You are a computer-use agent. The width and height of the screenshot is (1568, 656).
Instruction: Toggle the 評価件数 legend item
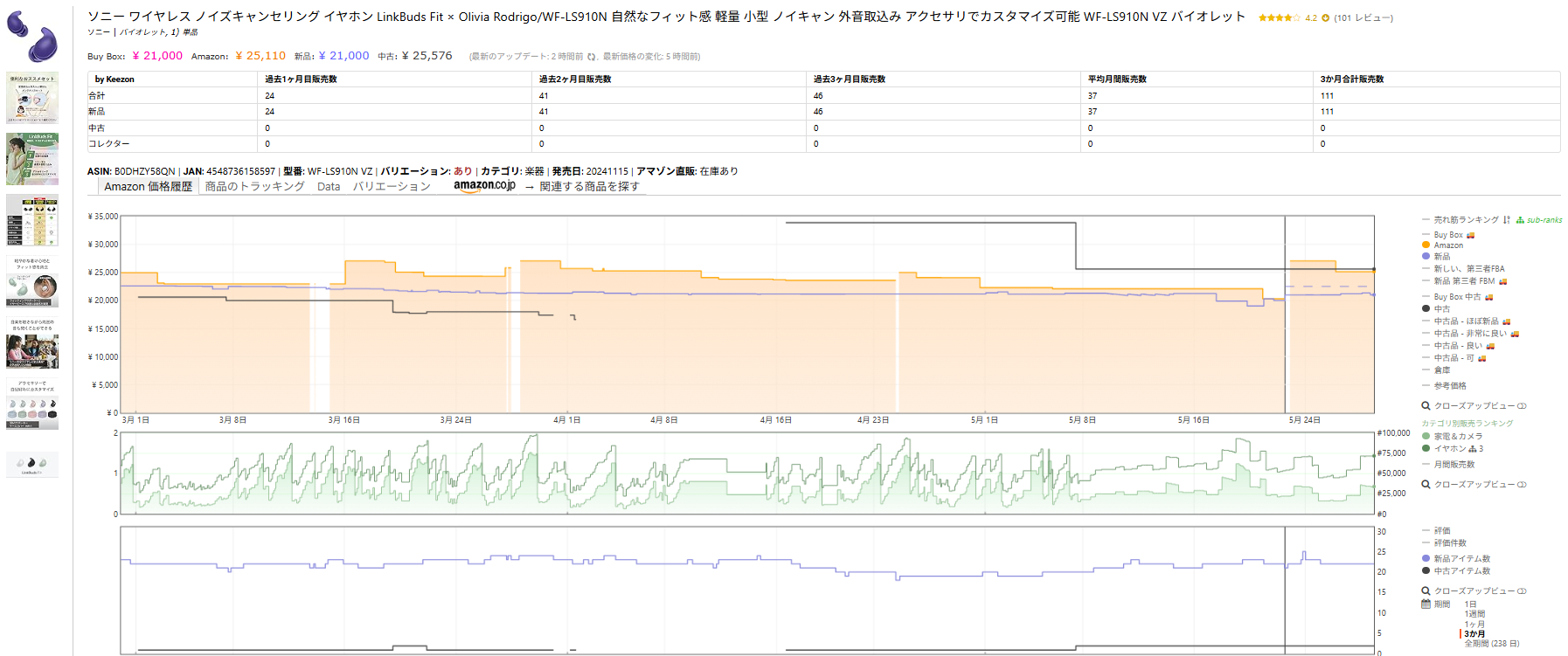tap(1444, 543)
